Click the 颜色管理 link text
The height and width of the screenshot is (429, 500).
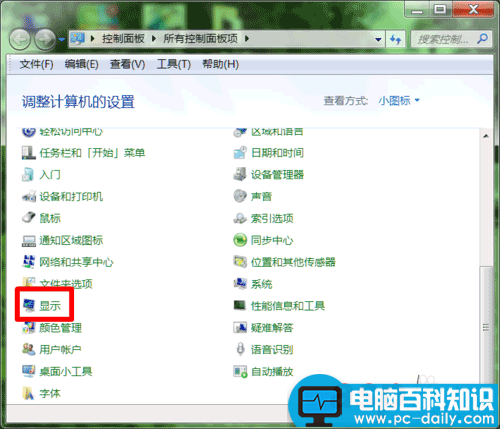pyautogui.click(x=60, y=328)
